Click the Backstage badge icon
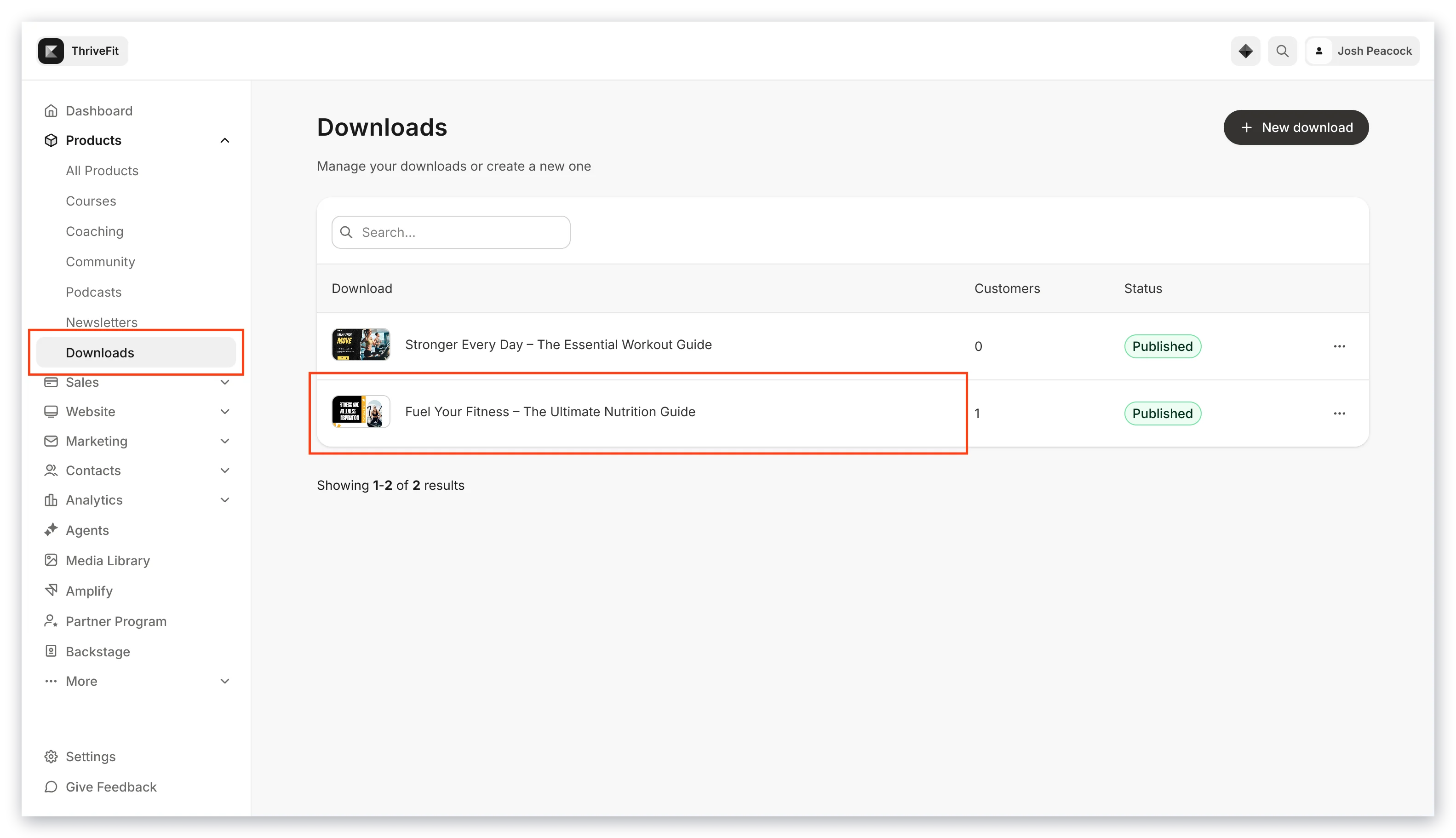Viewport: 1456px width, 838px height. (51, 651)
